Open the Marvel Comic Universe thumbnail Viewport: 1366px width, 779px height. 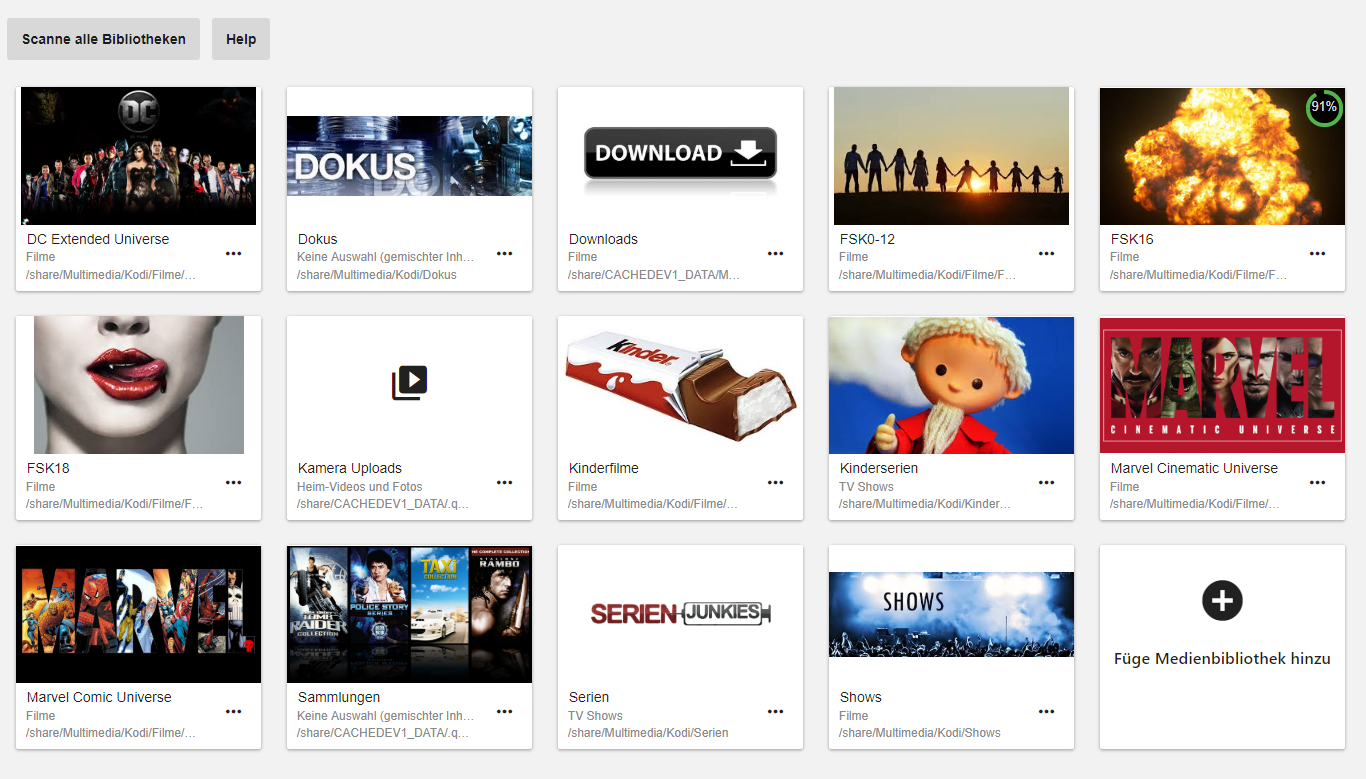coord(138,614)
